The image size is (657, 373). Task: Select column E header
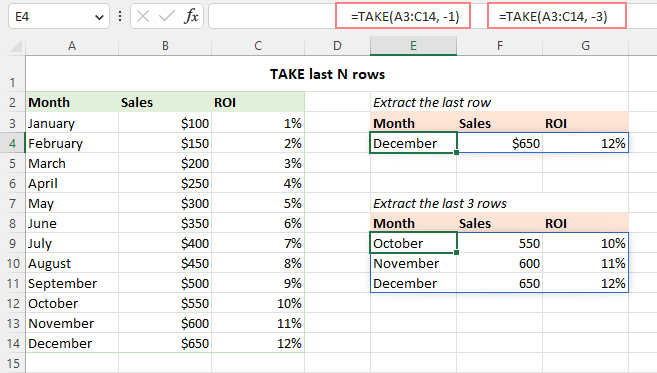coord(414,46)
